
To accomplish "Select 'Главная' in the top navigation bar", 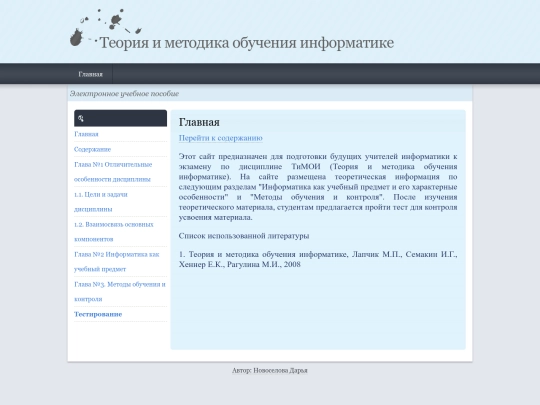I will click(x=91, y=74).
